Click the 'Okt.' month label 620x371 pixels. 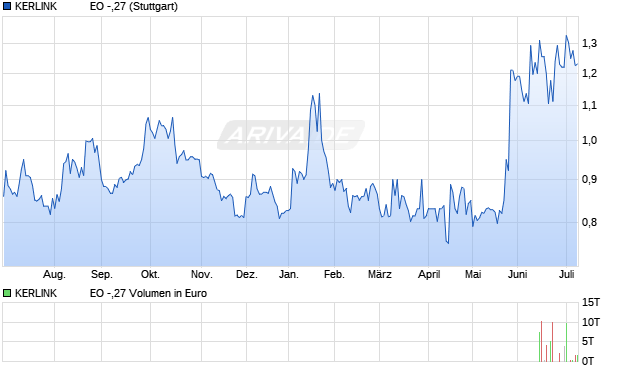pyautogui.click(x=150, y=274)
